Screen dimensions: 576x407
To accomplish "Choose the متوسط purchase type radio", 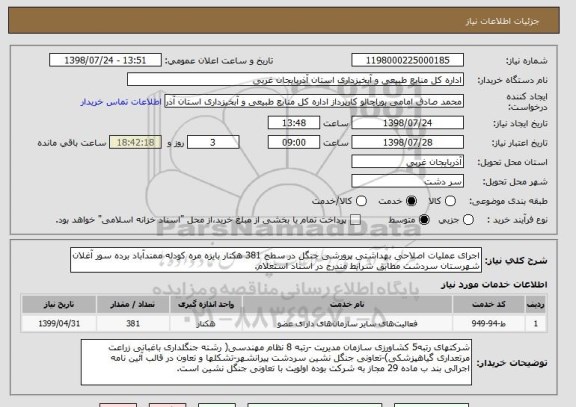I will point(424,220).
